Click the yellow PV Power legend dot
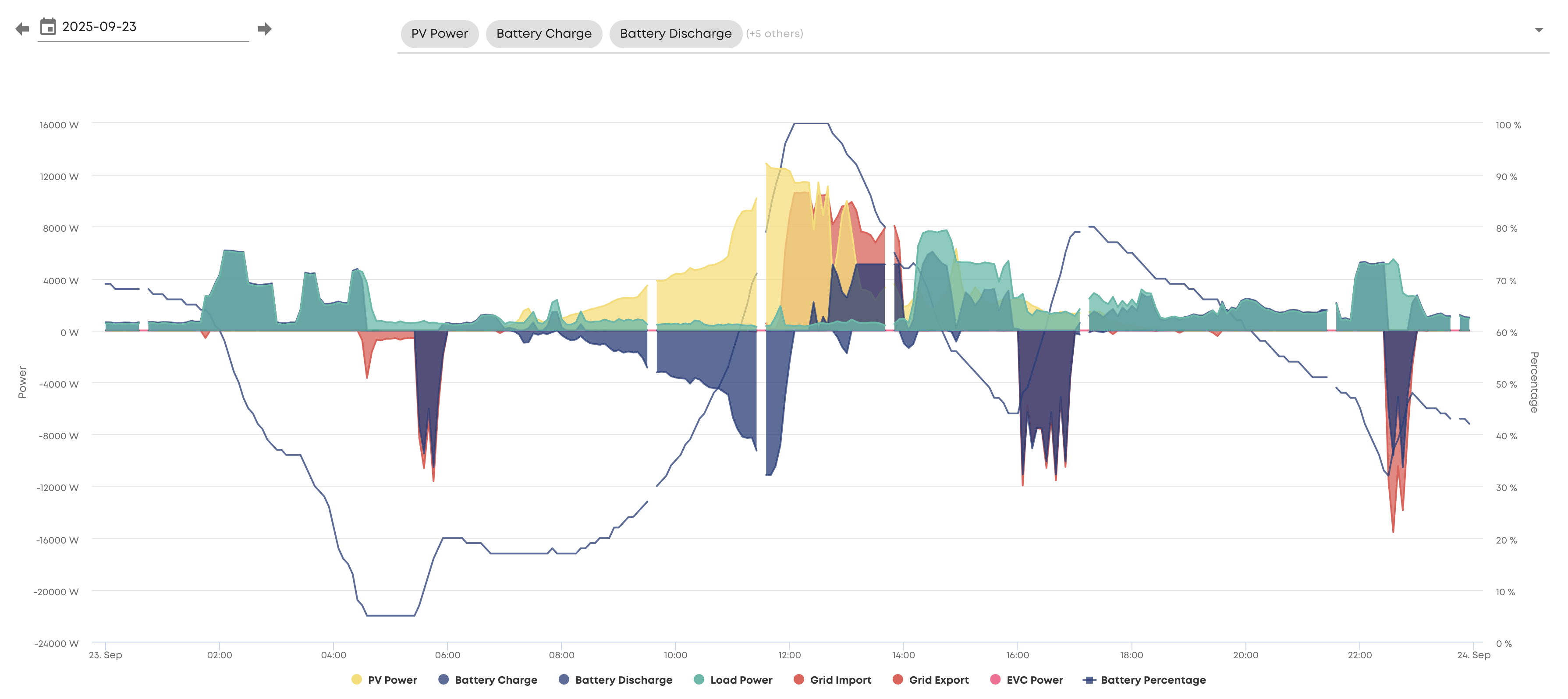This screenshot has width=1568, height=699. click(357, 679)
